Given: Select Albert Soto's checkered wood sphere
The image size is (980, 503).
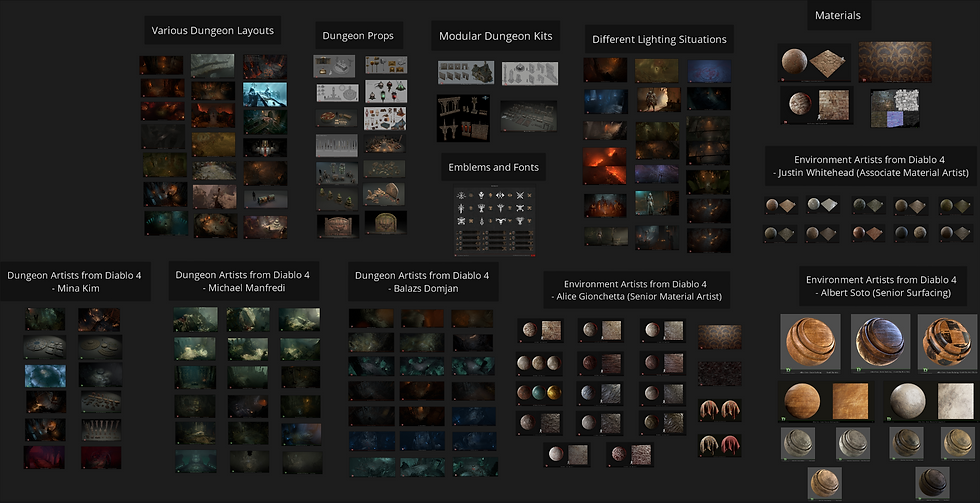Looking at the screenshot, I should point(947,342).
